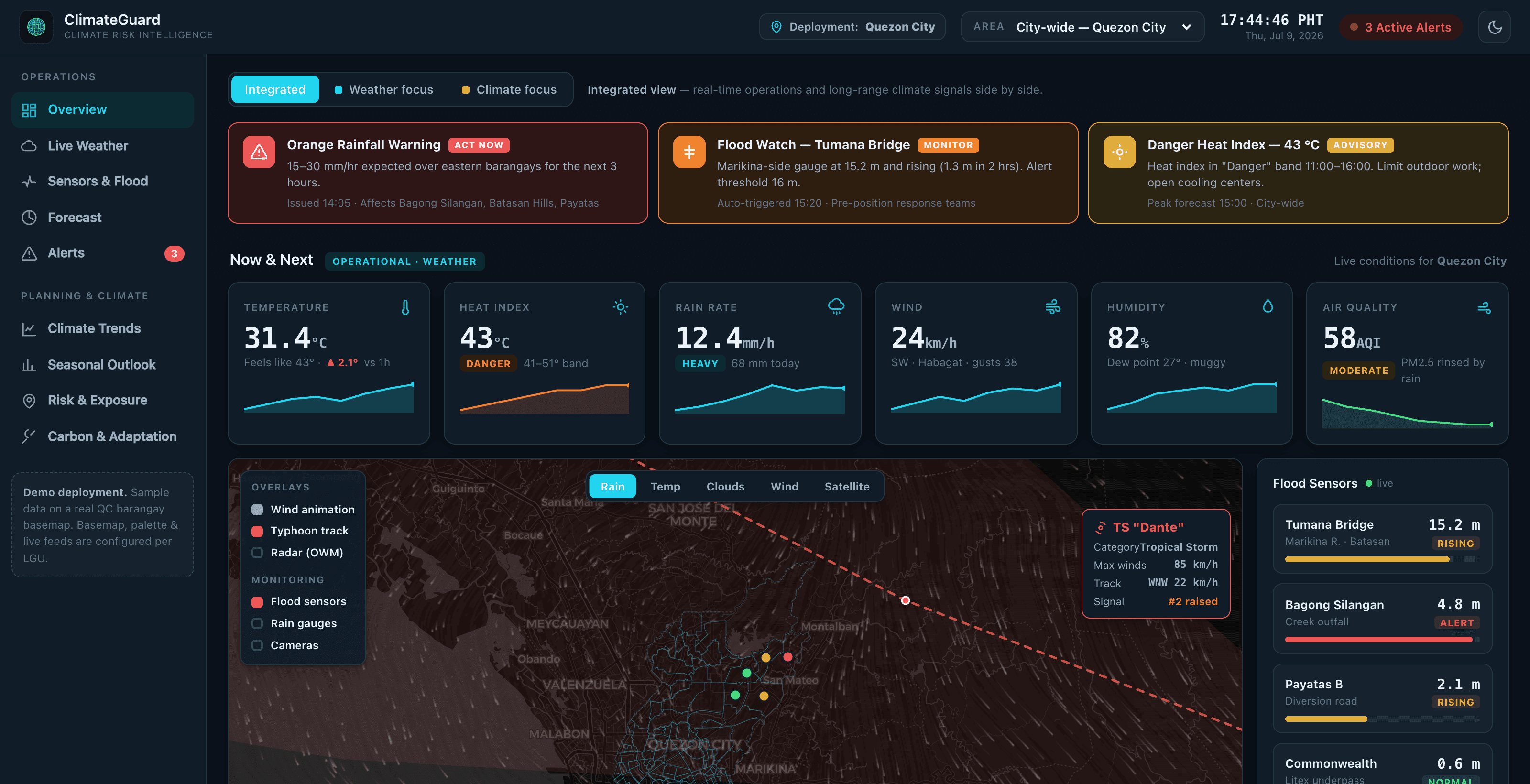Click Payatas B level progress bar
The image size is (1530, 784).
click(1382, 719)
